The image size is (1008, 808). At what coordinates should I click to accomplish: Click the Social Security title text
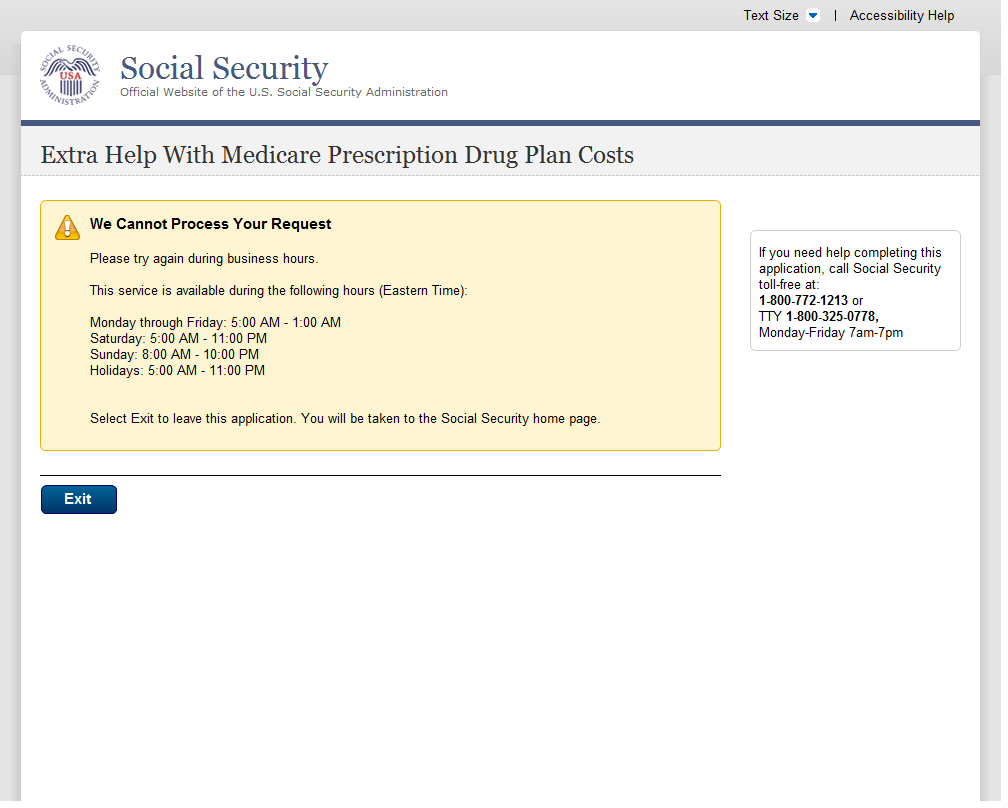224,68
